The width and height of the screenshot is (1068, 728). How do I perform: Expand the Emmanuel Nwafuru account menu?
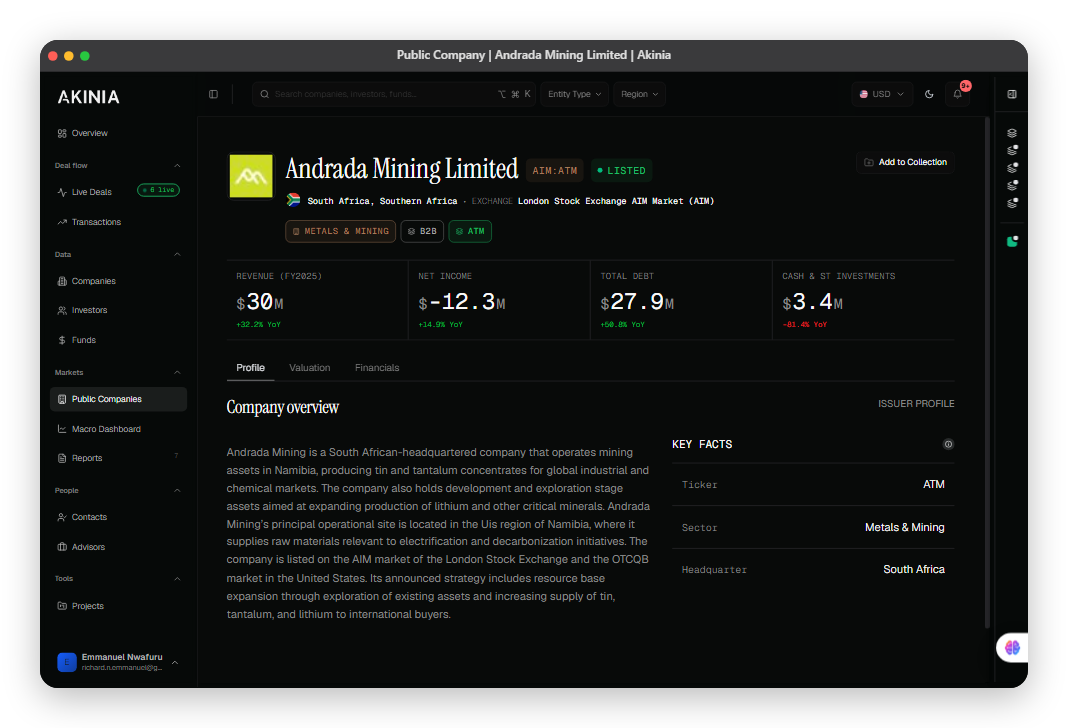tap(175, 663)
